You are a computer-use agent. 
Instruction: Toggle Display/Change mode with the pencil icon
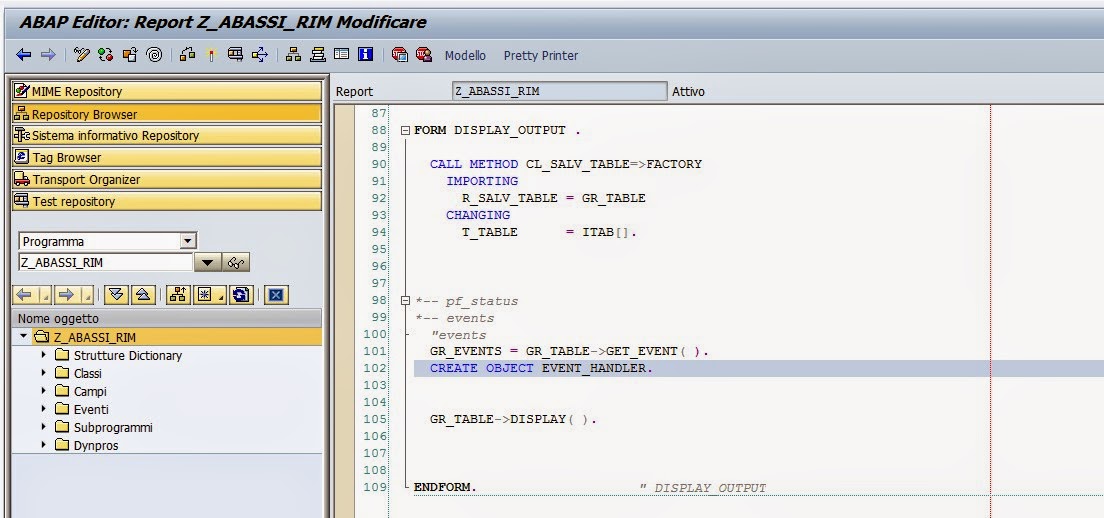(x=82, y=55)
